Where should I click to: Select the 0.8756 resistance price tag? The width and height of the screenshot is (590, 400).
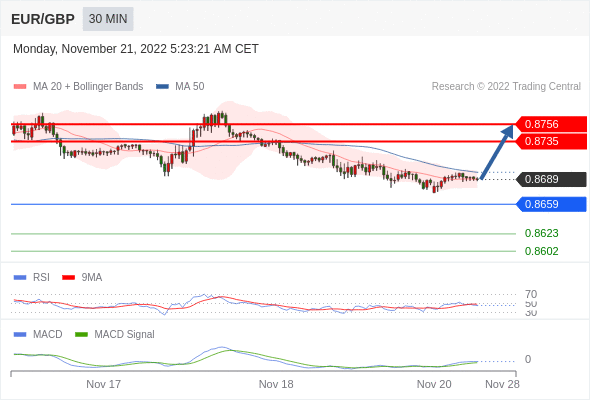coord(551,124)
